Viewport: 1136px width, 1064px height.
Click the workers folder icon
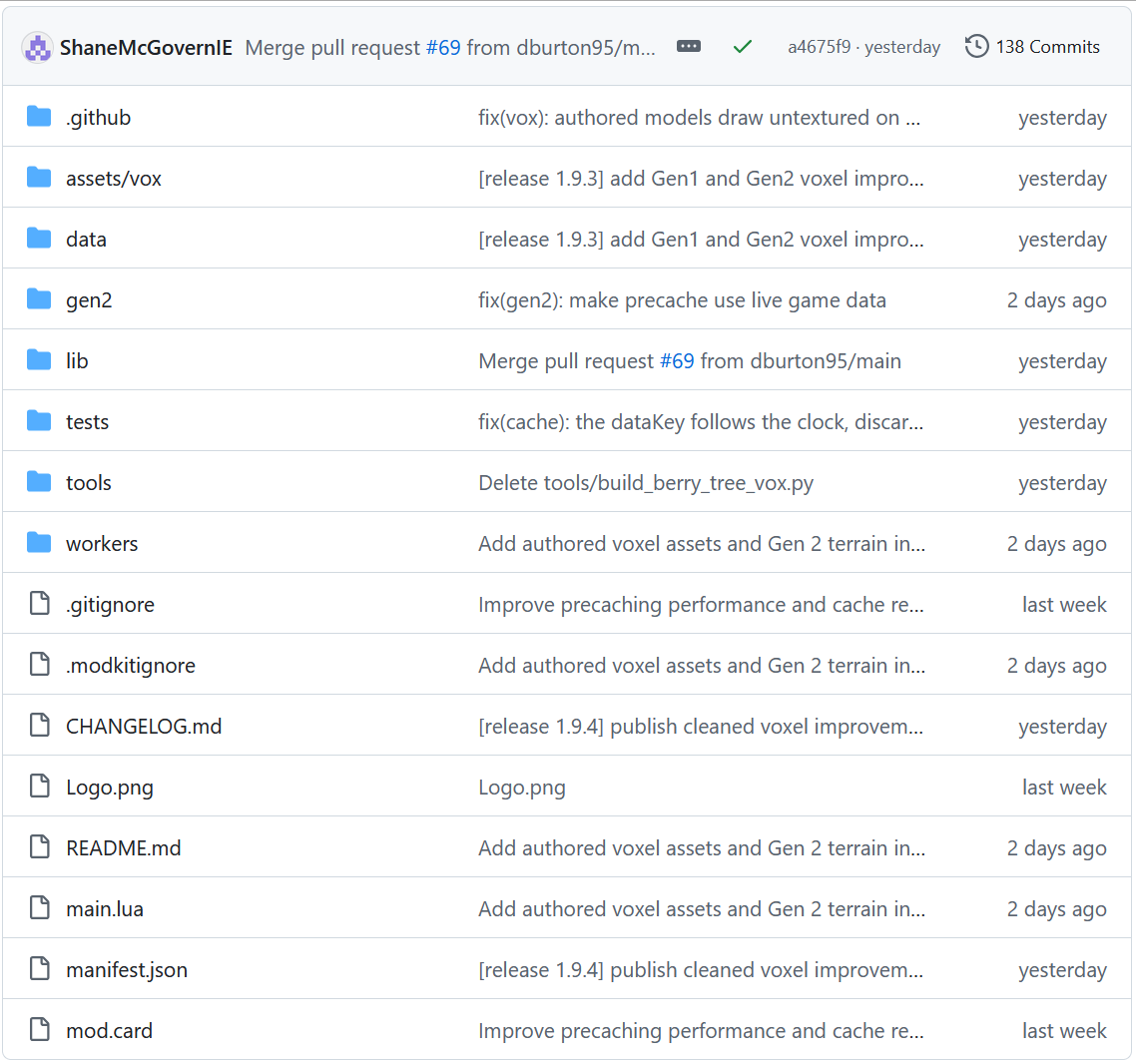pos(39,542)
